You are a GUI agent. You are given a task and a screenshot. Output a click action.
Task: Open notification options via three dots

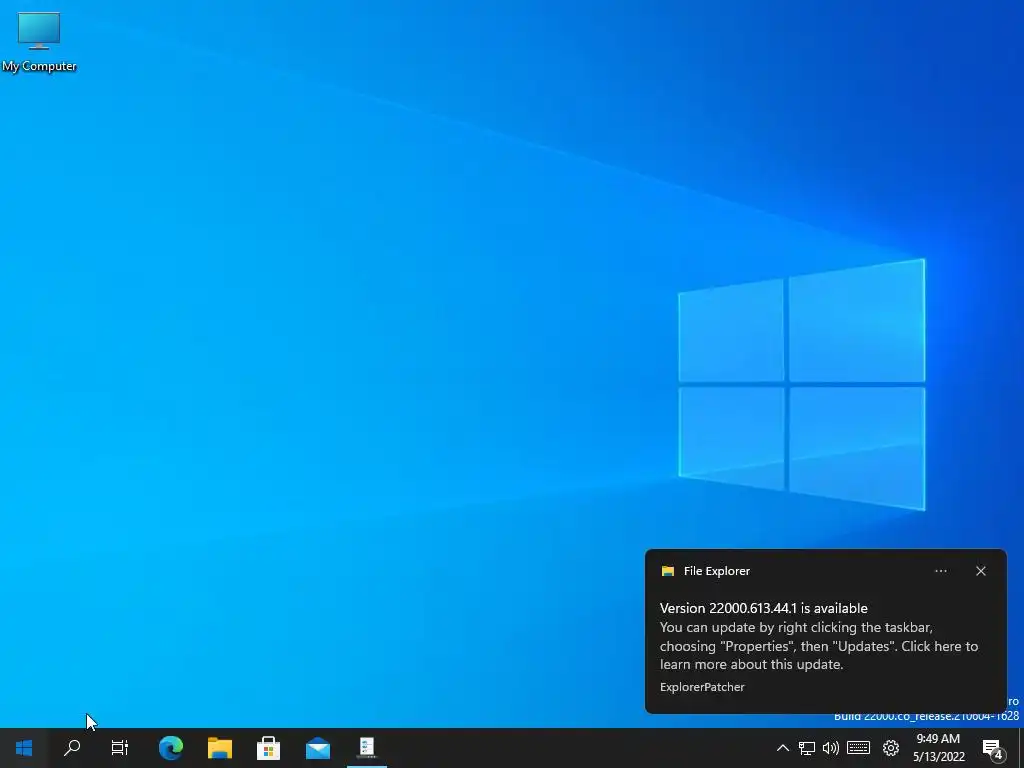pos(941,571)
